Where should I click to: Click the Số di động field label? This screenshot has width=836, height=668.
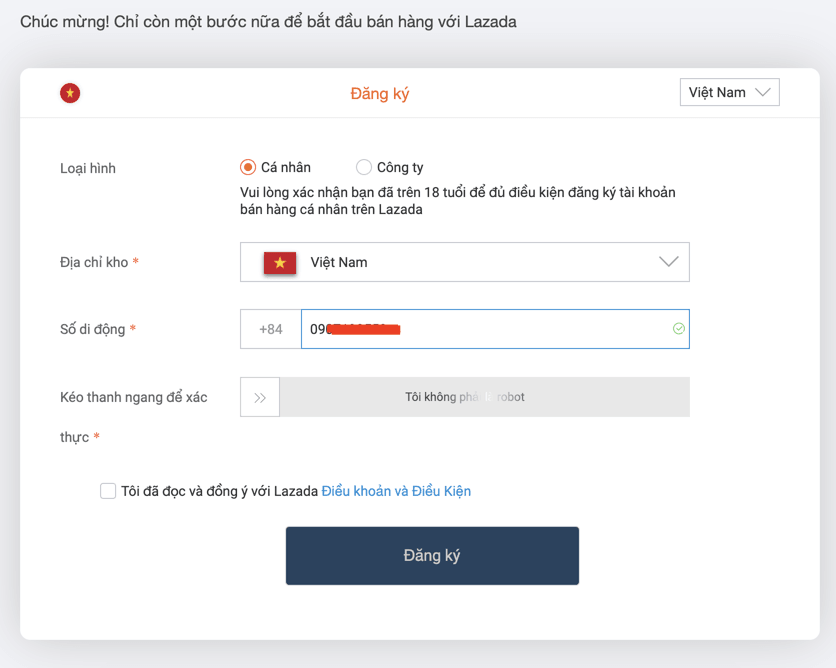[93, 329]
